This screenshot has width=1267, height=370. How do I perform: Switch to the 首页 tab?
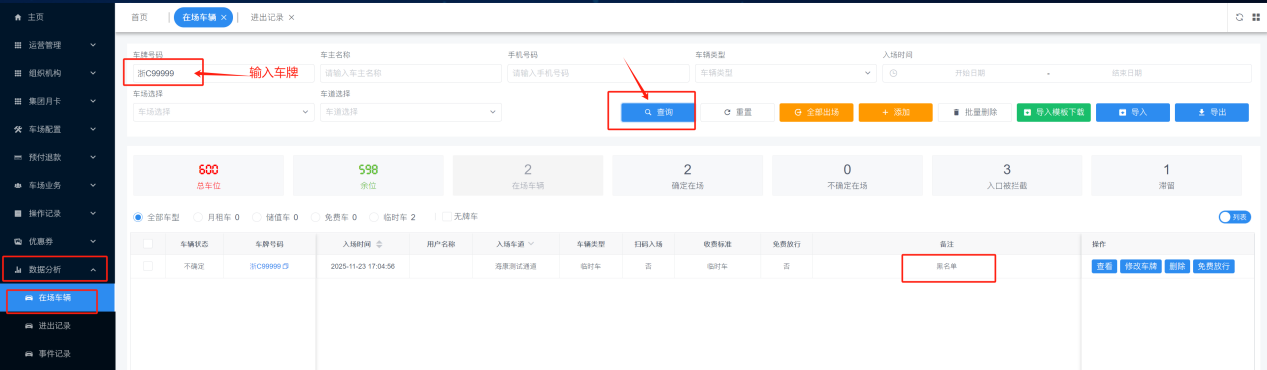pos(139,17)
